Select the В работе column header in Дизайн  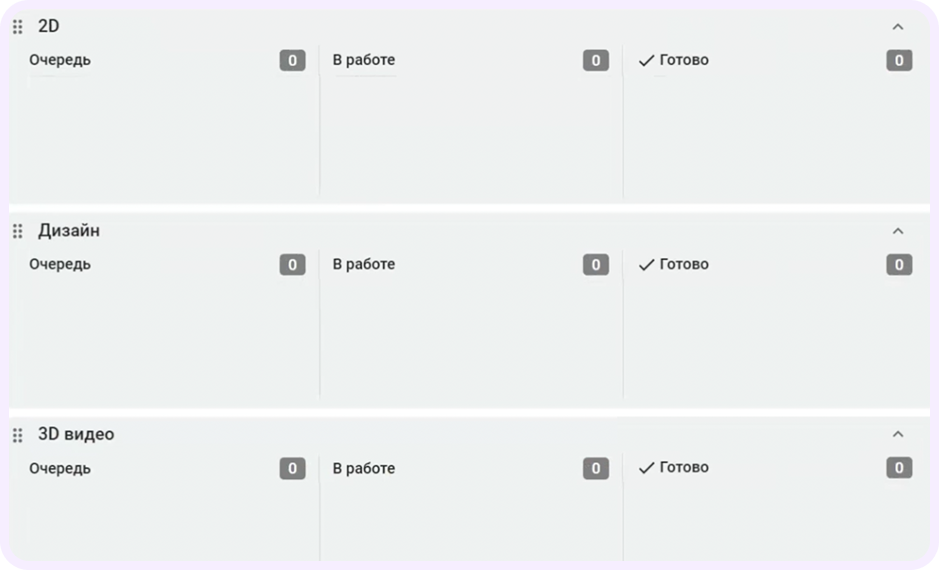point(364,265)
